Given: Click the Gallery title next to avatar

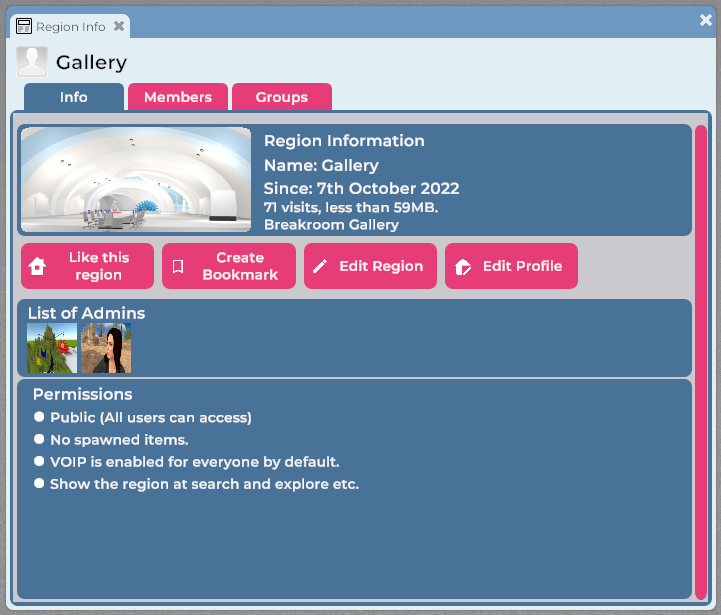Looking at the screenshot, I should [x=92, y=62].
